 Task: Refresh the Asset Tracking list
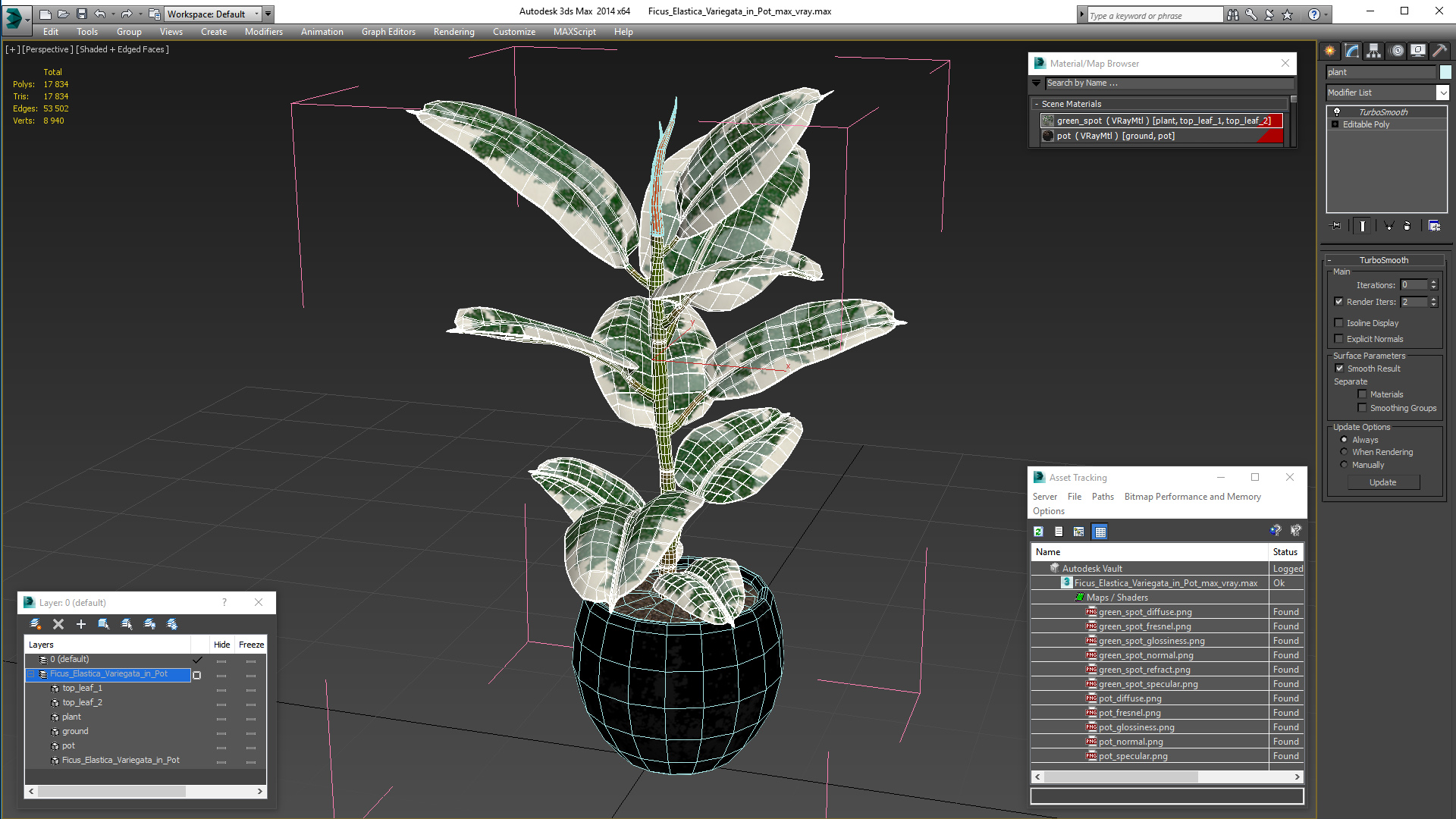1038,532
